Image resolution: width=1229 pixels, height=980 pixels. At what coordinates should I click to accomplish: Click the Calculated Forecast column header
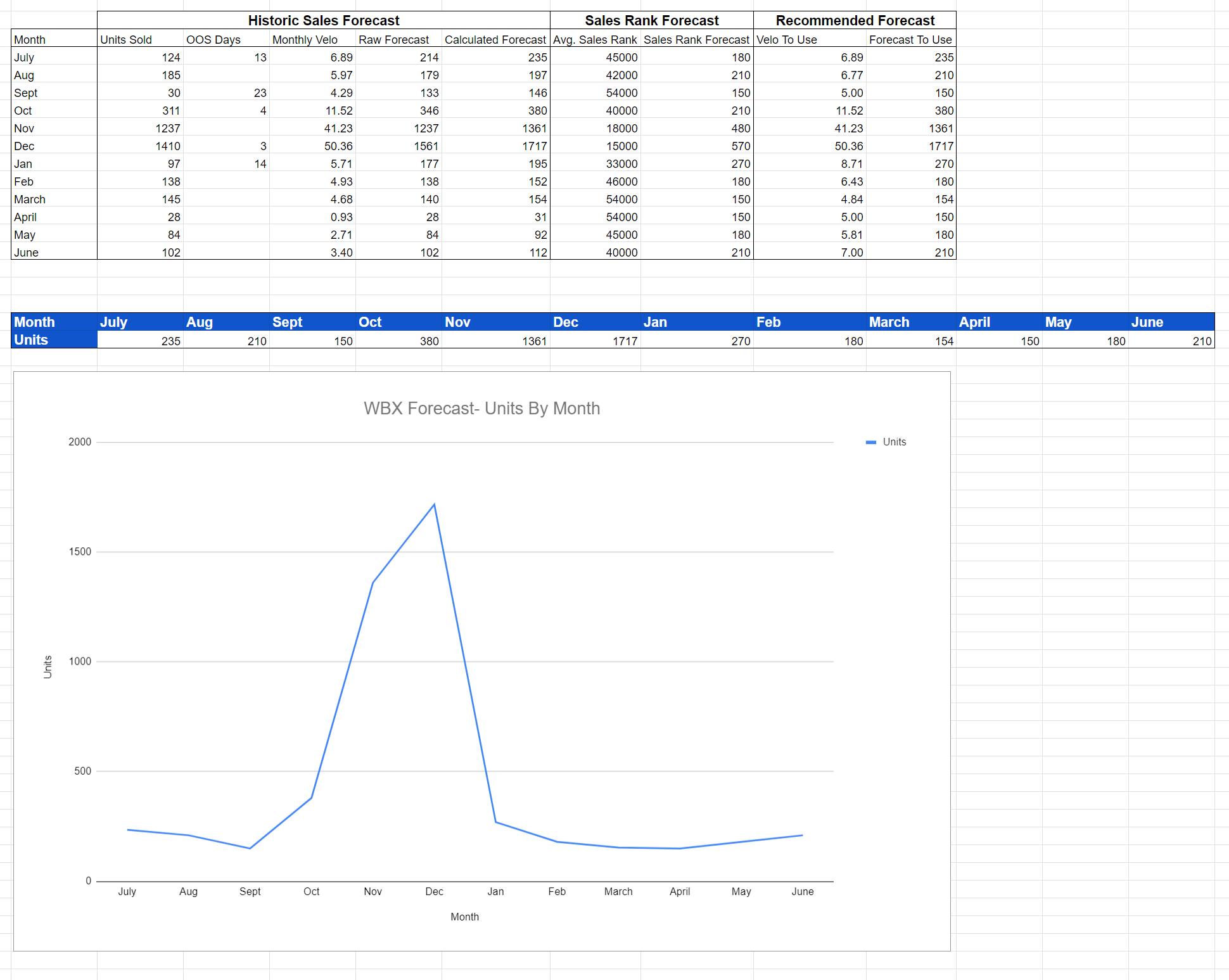495,39
